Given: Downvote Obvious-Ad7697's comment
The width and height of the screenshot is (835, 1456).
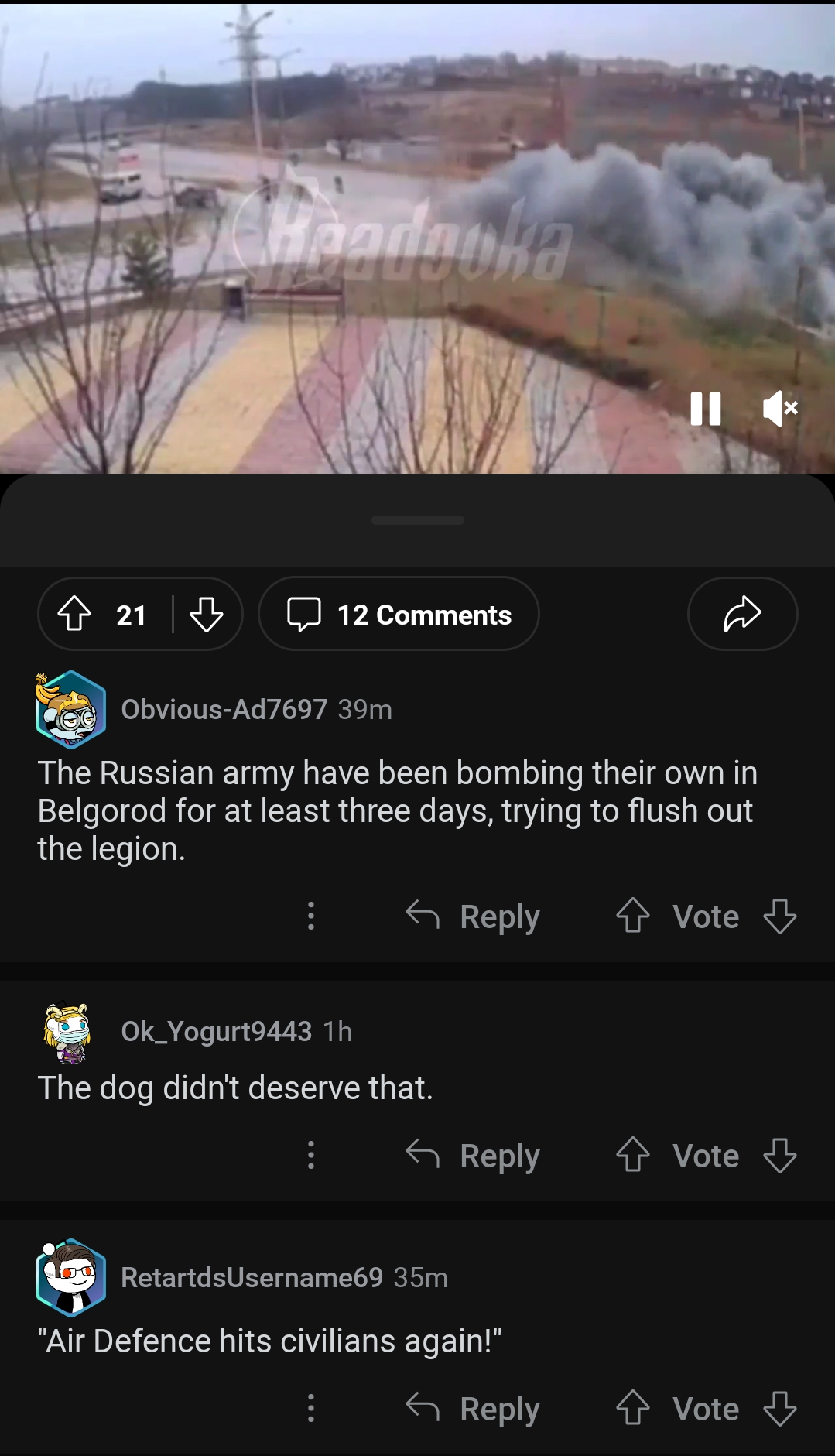Looking at the screenshot, I should [x=779, y=916].
